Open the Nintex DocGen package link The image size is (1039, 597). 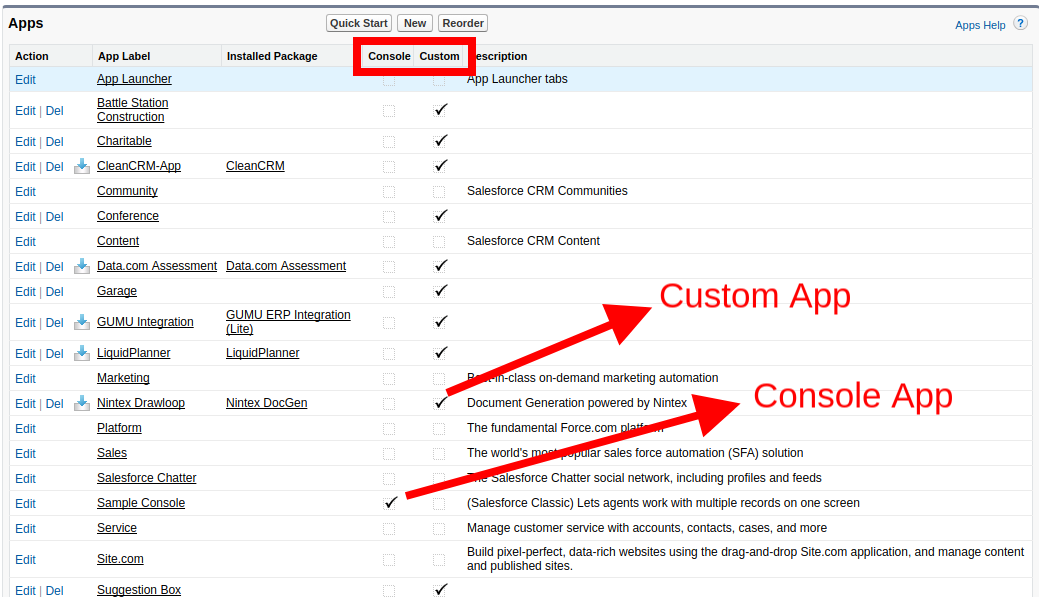[266, 403]
